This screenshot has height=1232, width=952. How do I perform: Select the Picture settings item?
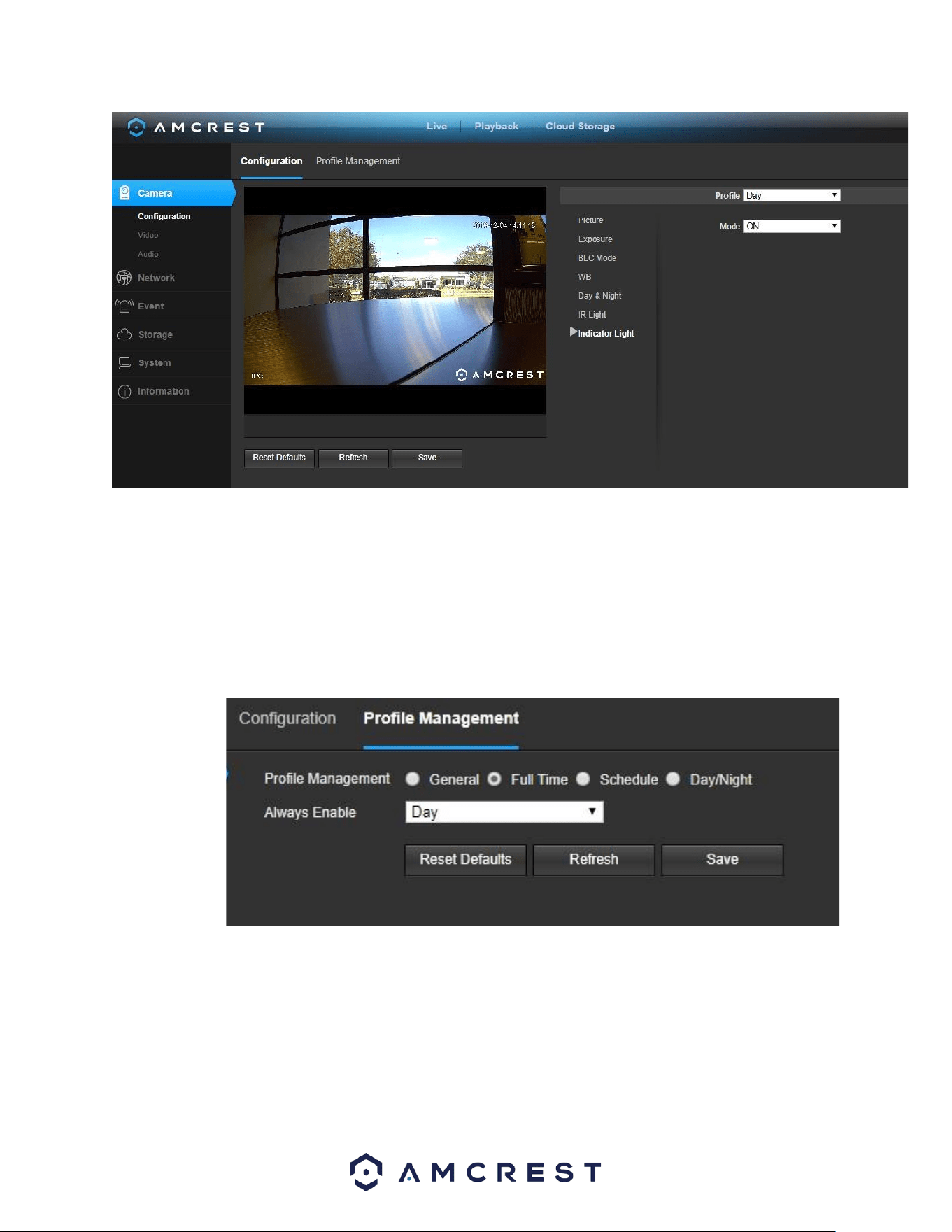(590, 220)
